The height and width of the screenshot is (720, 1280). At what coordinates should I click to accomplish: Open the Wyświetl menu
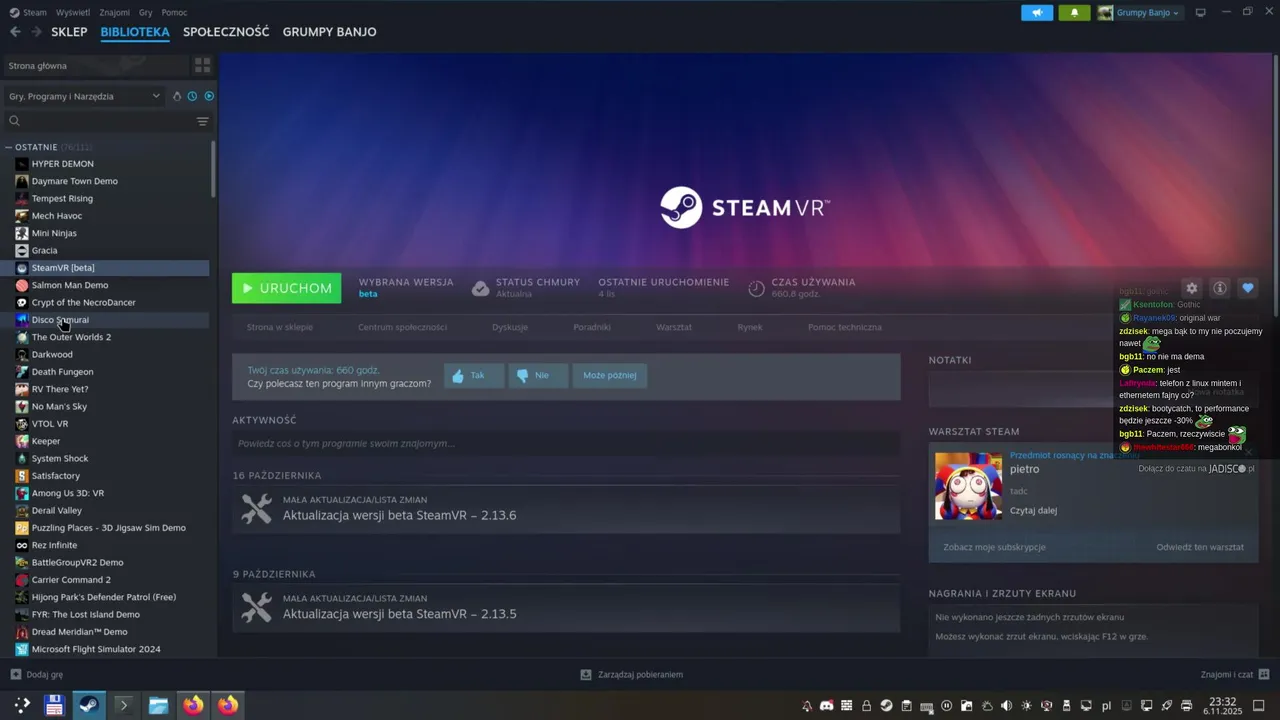tap(73, 12)
